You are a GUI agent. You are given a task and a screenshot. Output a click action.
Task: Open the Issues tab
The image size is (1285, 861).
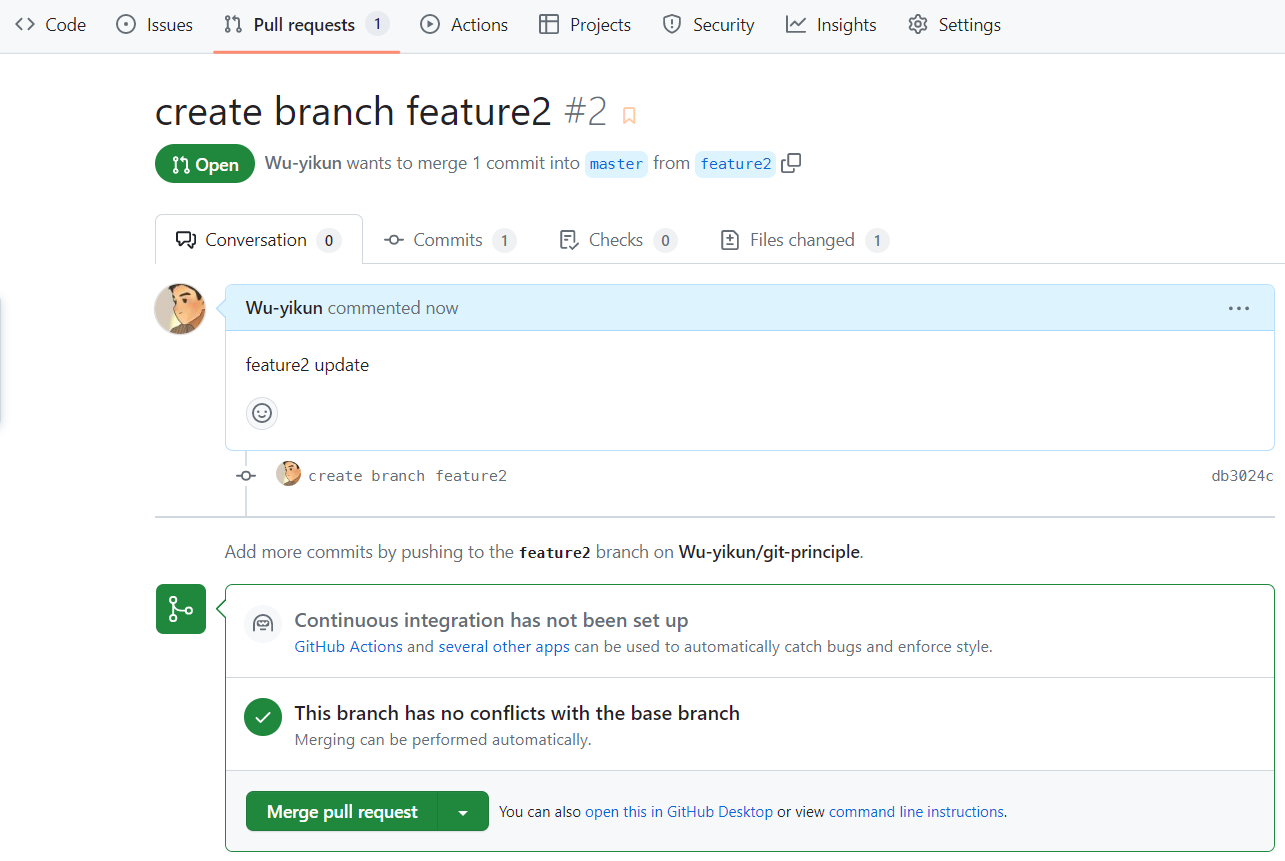[154, 25]
